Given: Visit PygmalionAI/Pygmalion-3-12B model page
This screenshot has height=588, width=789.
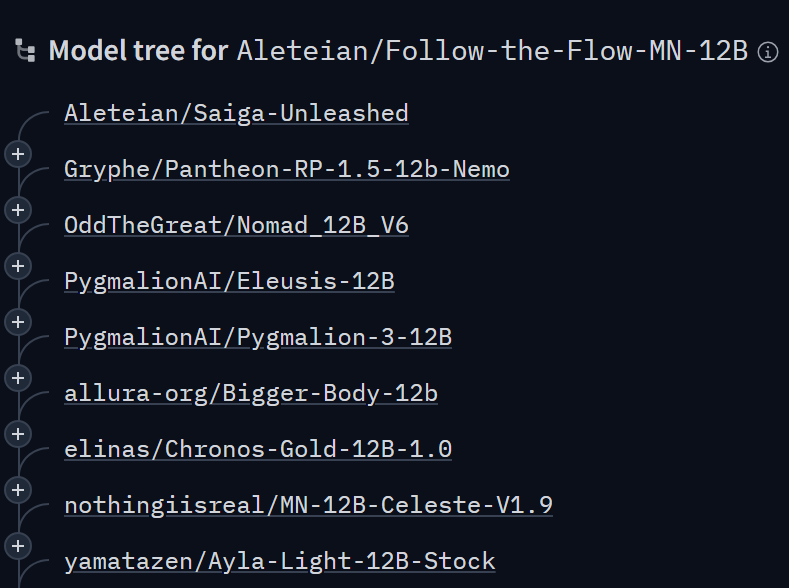Looking at the screenshot, I should pos(258,337).
